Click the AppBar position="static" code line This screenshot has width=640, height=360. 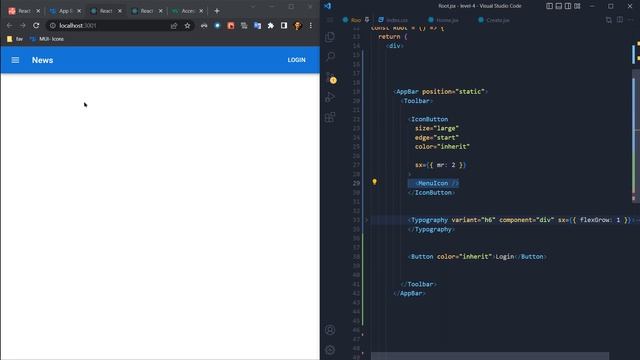440,92
